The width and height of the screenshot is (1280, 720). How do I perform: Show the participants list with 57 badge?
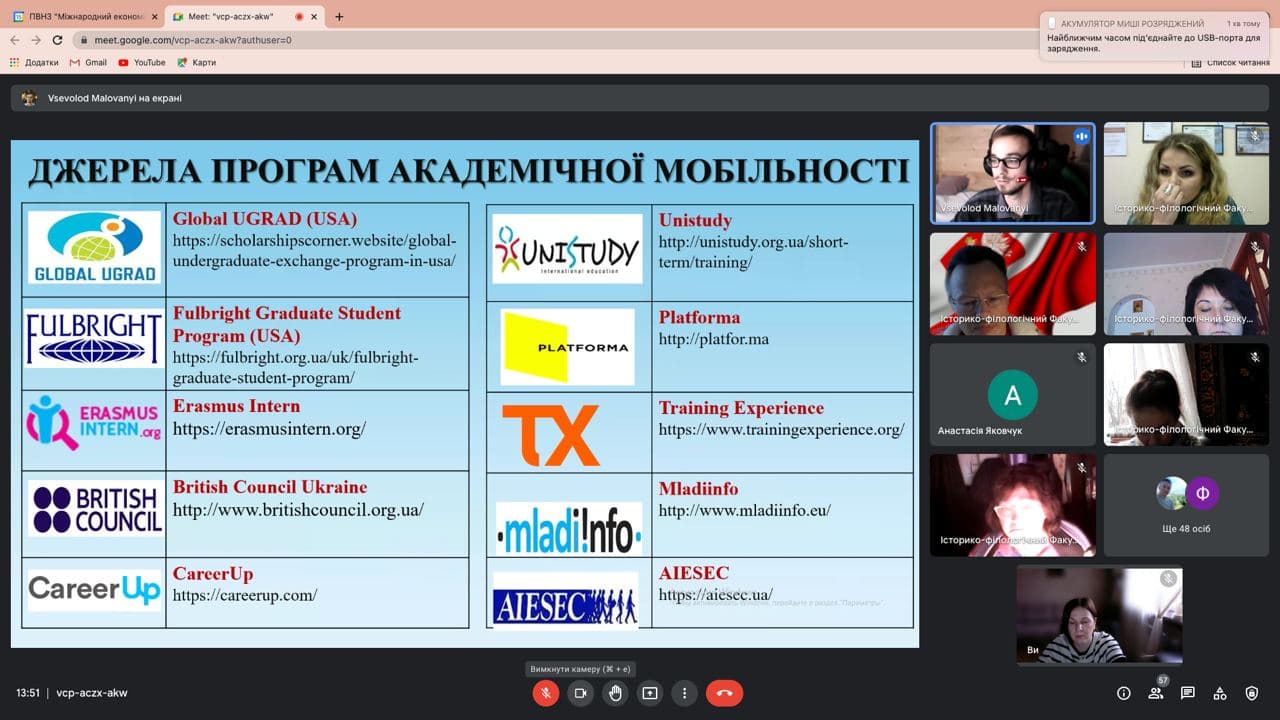tap(1156, 693)
